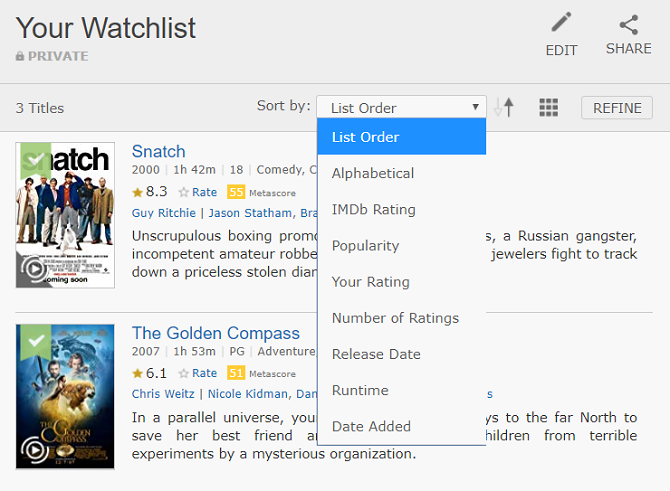This screenshot has width=670, height=491.
Task: Open the Sort by List Order dropdown
Action: (x=401, y=108)
